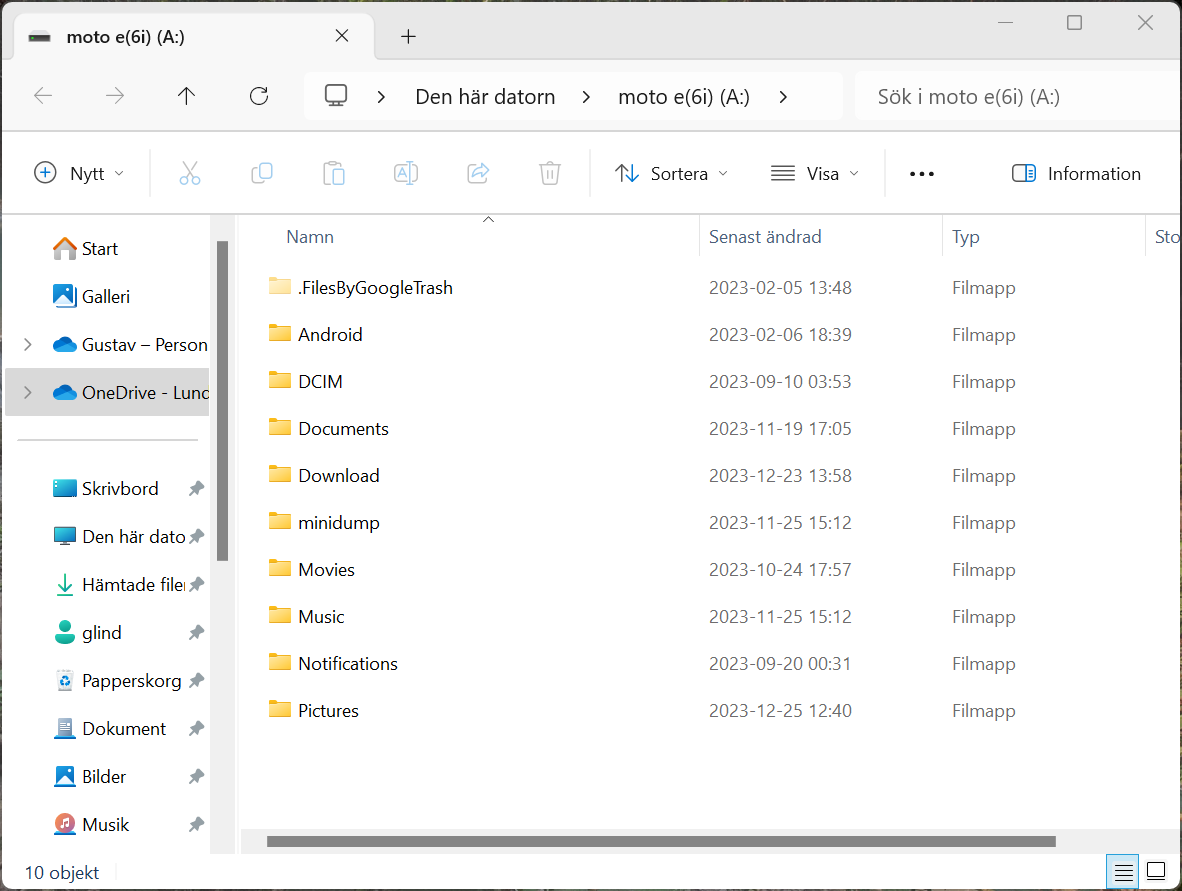Expand chevron after the computer icon
Image resolution: width=1182 pixels, height=891 pixels.
381,96
